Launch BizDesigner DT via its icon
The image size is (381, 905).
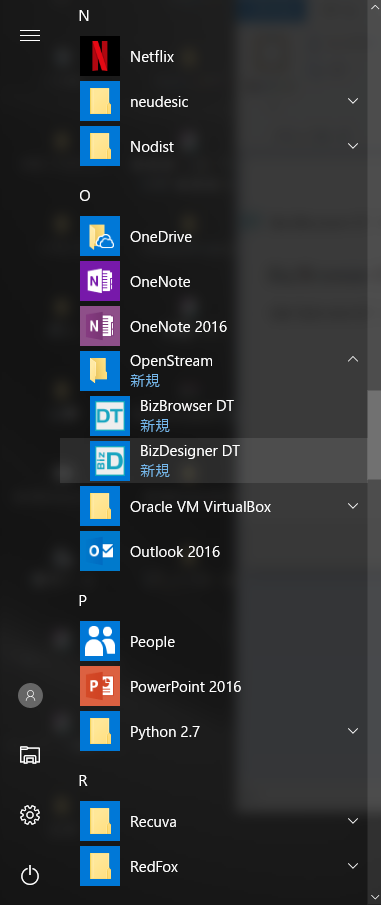coord(110,461)
